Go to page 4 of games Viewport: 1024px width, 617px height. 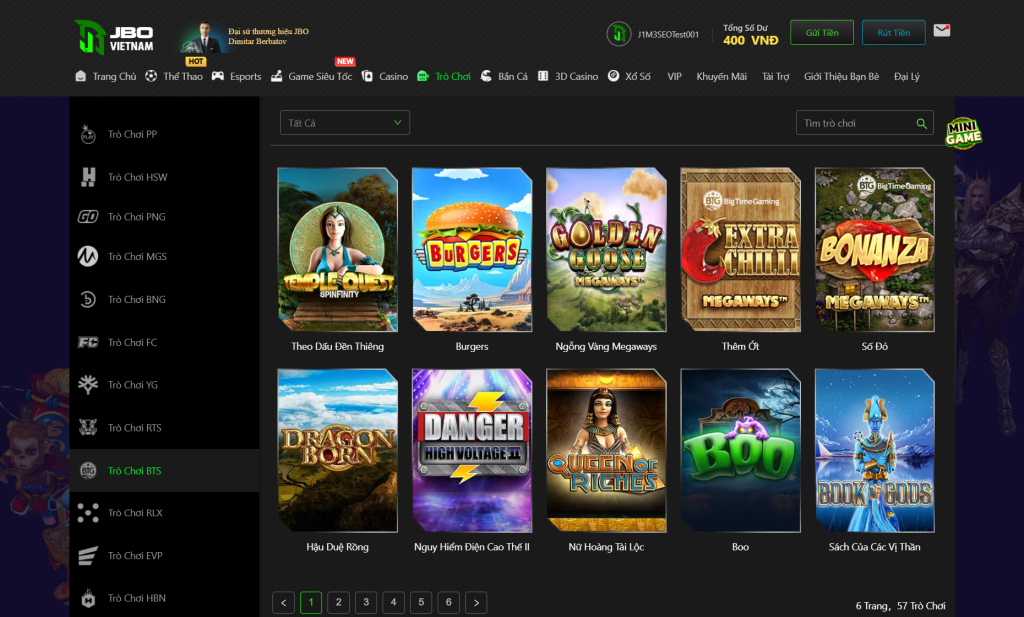393,602
